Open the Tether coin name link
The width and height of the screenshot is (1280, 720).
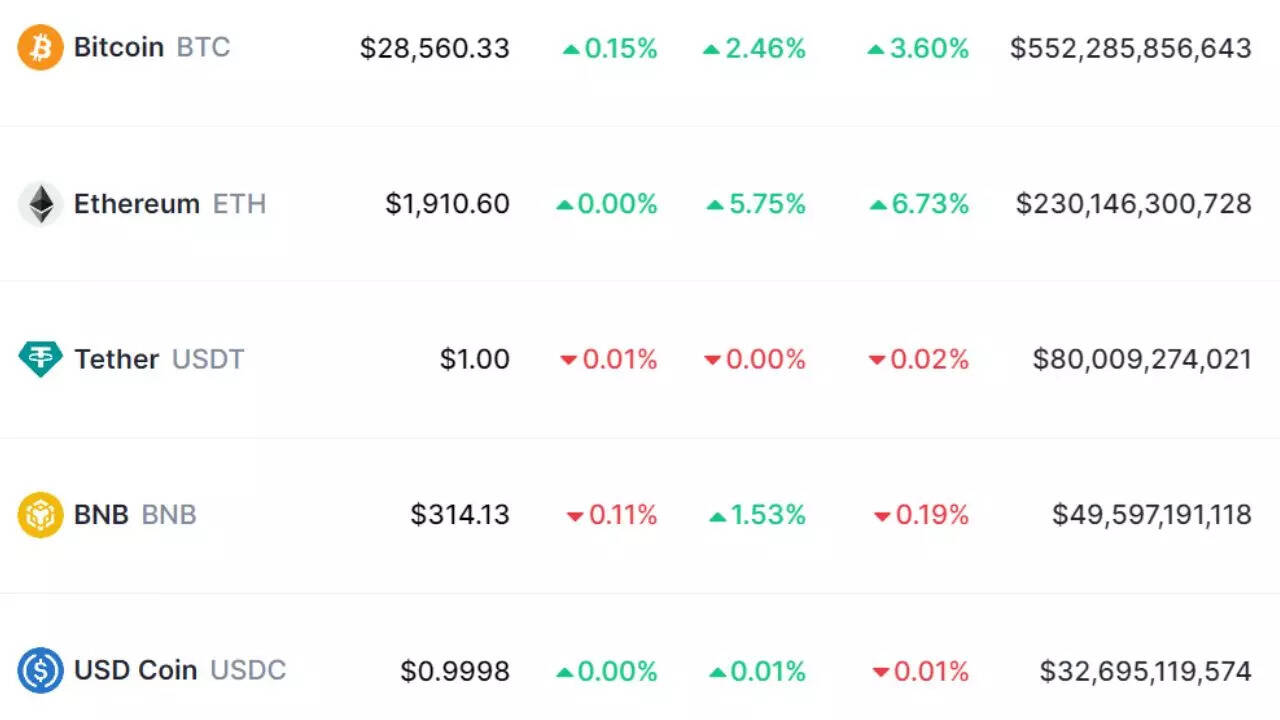[x=116, y=359]
